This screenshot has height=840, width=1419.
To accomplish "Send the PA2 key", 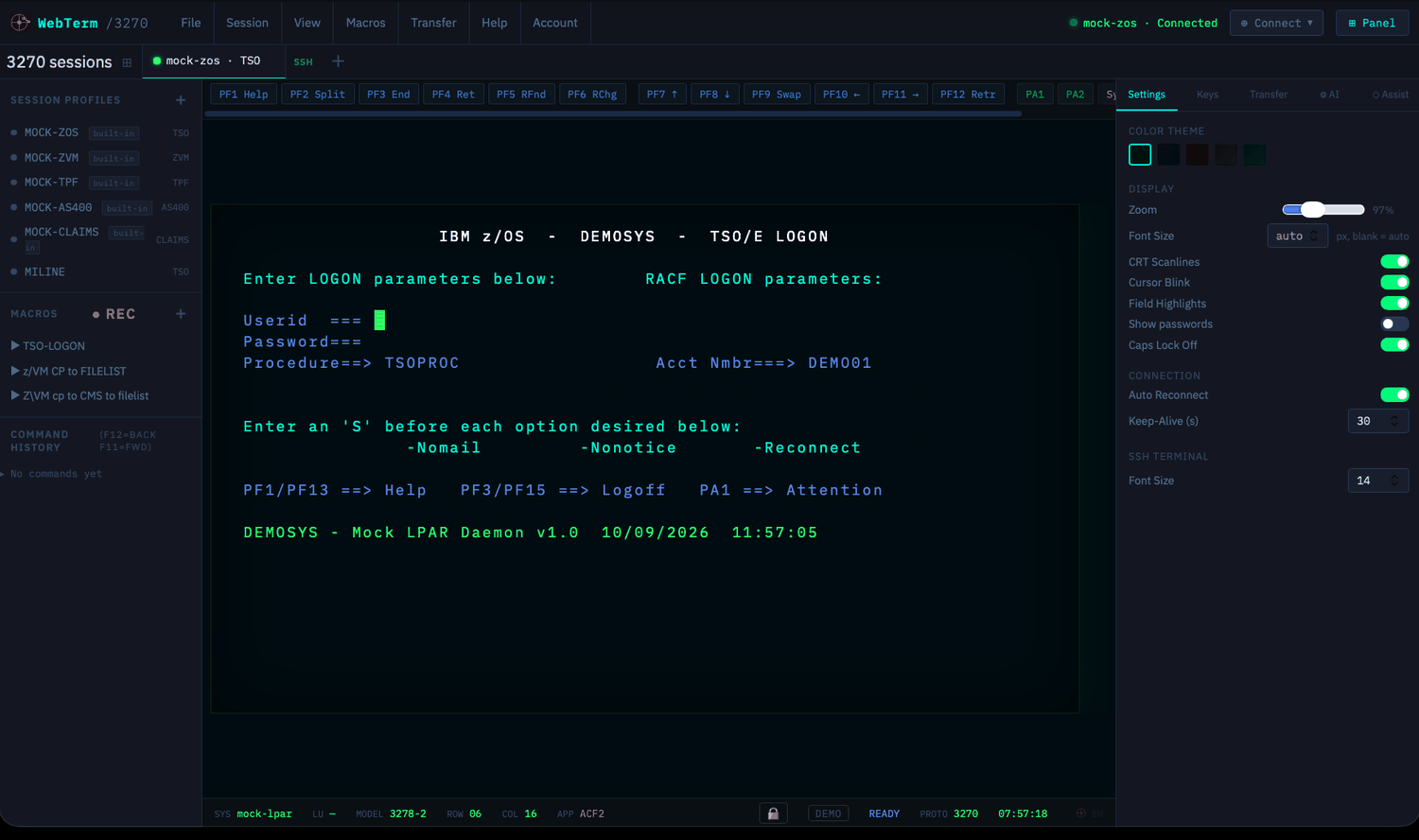I will click(x=1076, y=95).
